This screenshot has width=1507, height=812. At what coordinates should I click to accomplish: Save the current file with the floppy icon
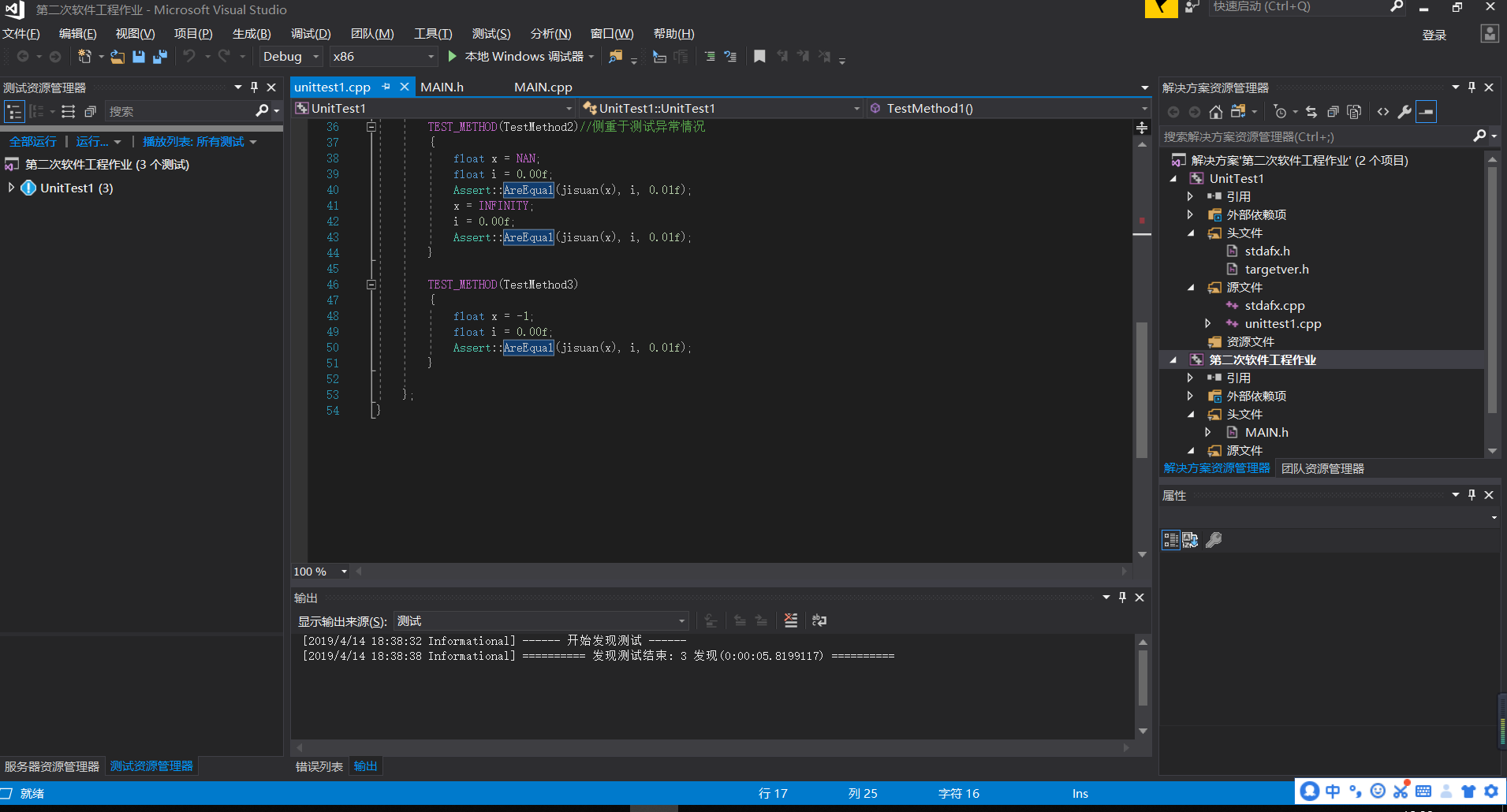139,56
